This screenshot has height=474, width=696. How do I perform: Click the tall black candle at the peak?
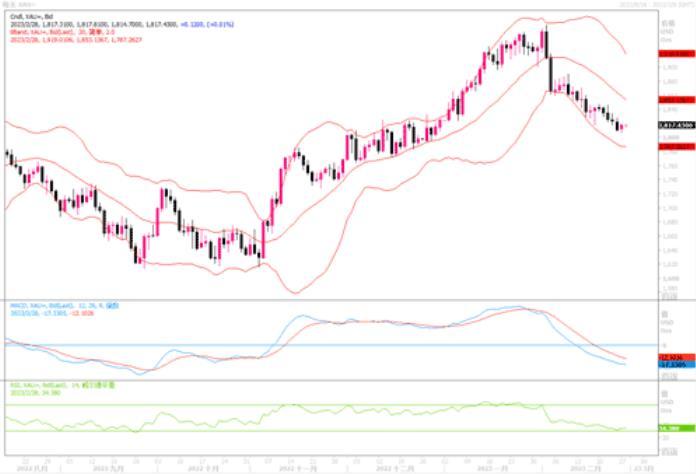(x=548, y=62)
